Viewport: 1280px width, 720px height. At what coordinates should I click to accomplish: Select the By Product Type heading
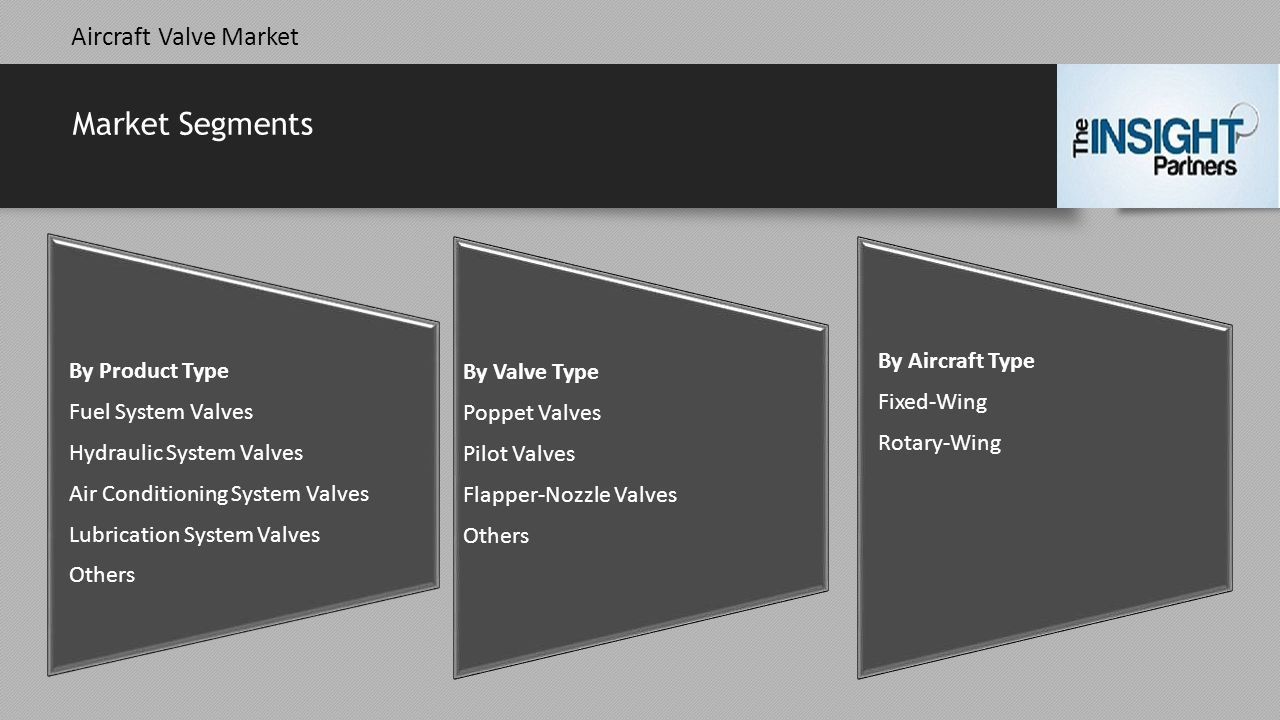[x=148, y=371]
